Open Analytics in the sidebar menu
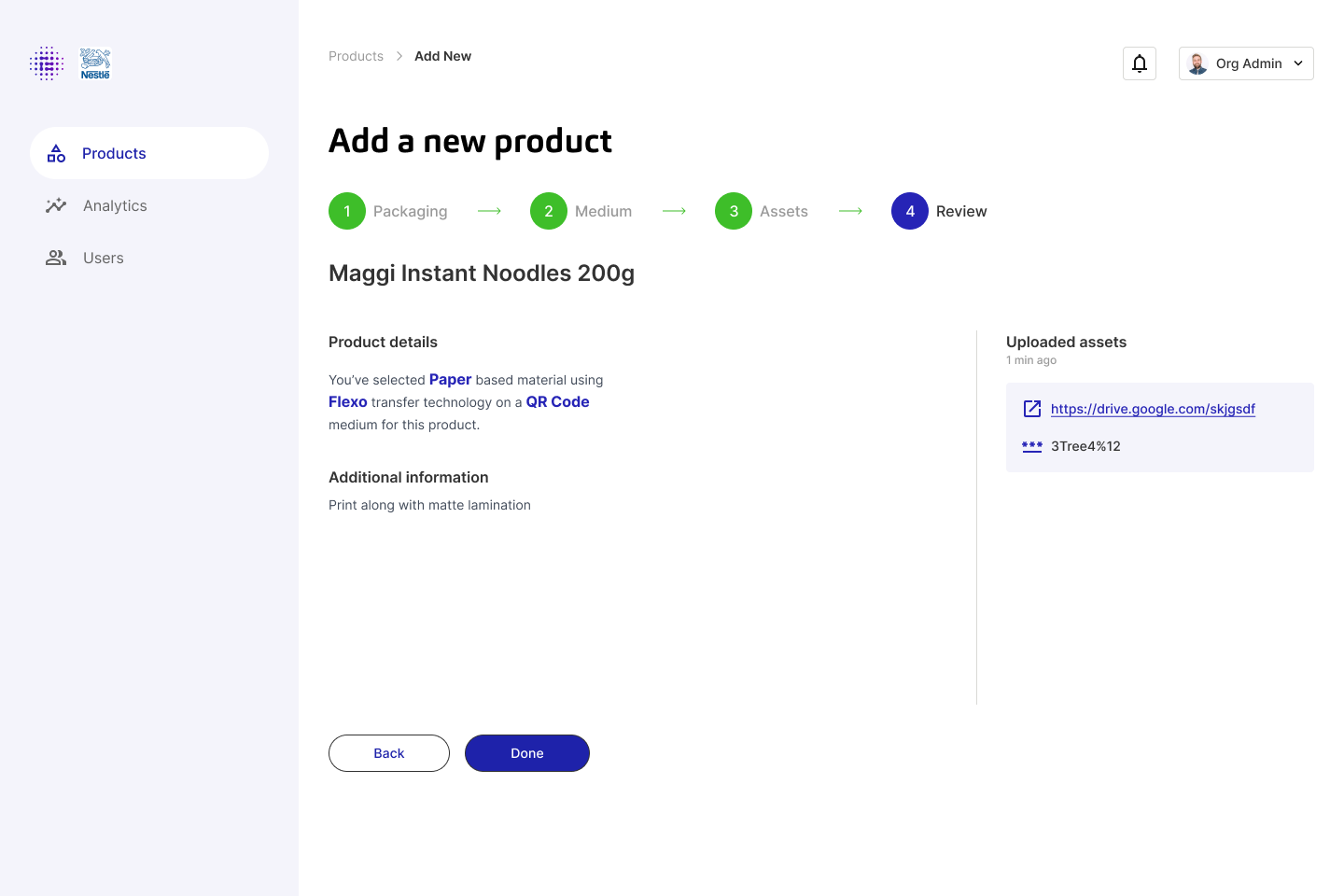Image resolution: width=1344 pixels, height=896 pixels. point(115,205)
